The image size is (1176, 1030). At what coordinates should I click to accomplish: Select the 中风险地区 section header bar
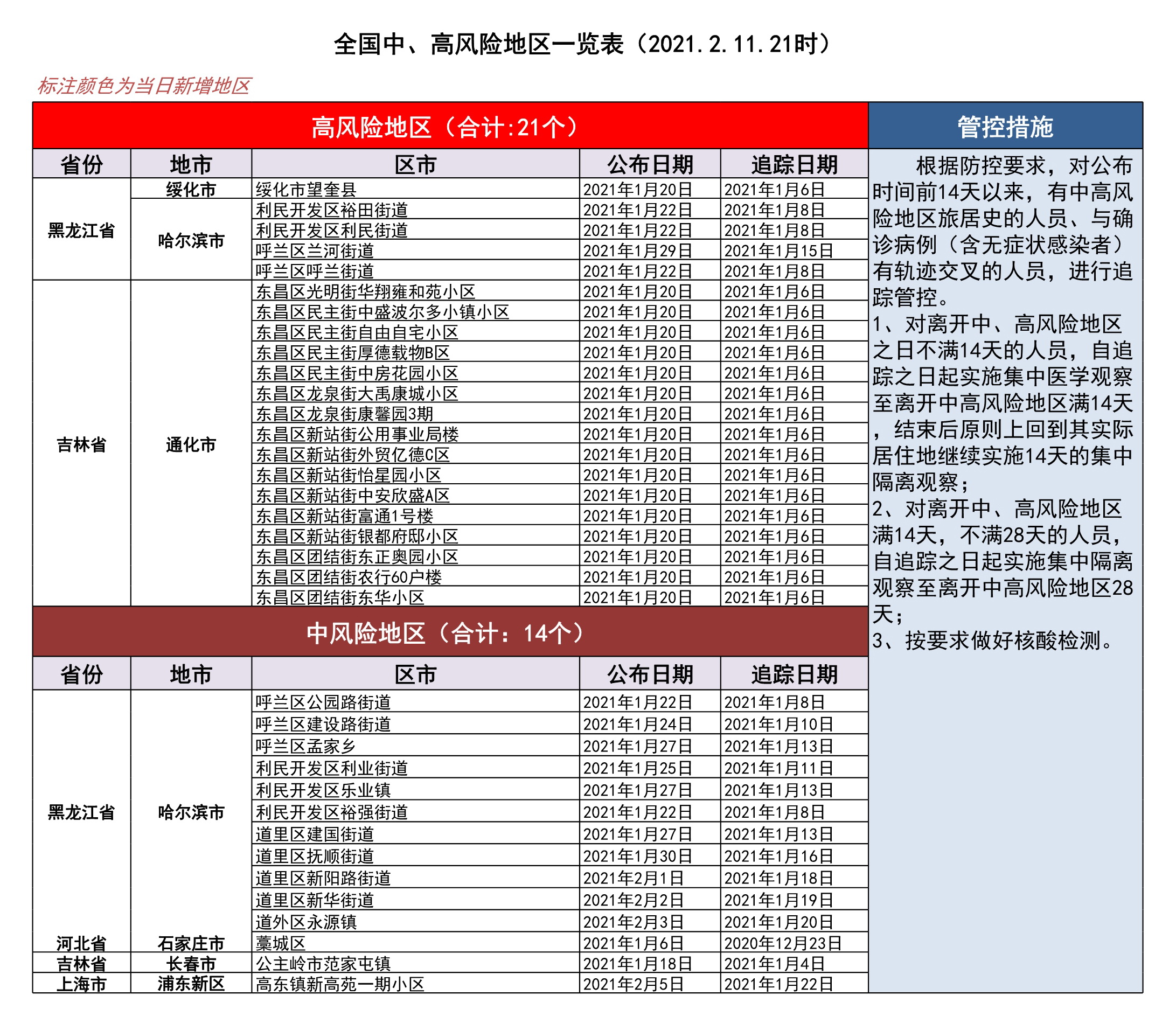449,632
